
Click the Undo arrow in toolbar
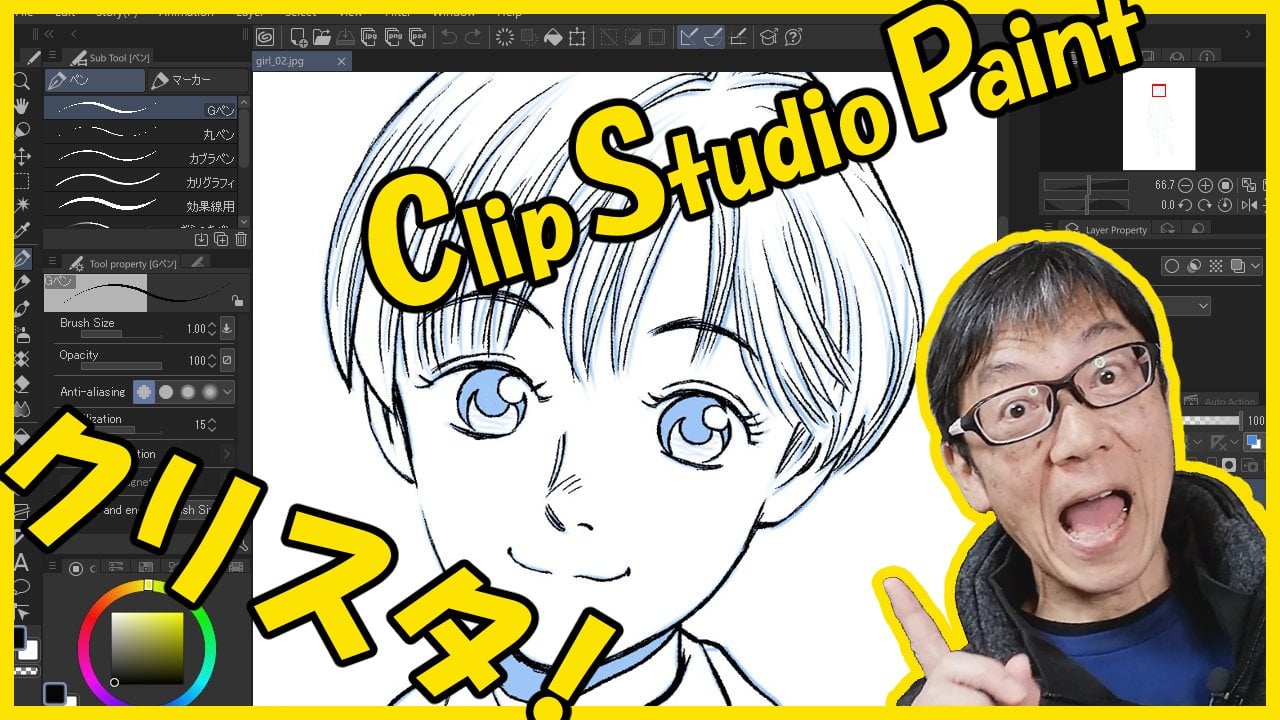[449, 38]
